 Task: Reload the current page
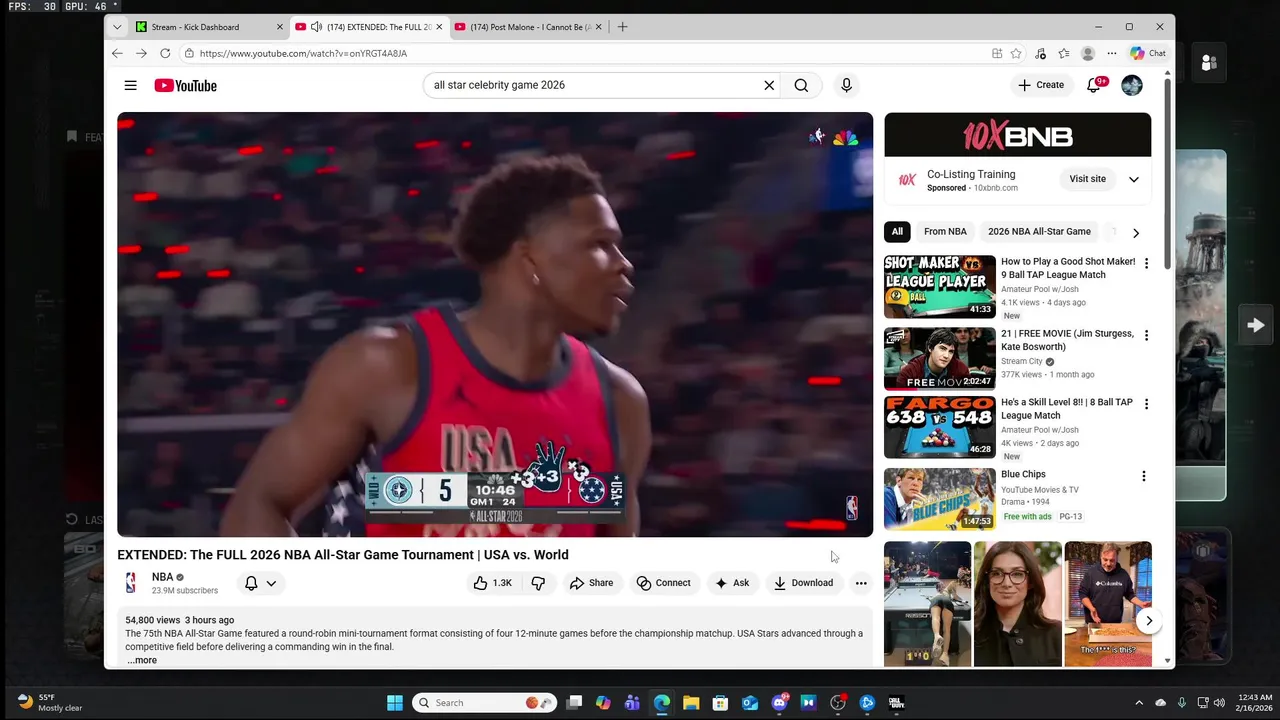[x=165, y=53]
